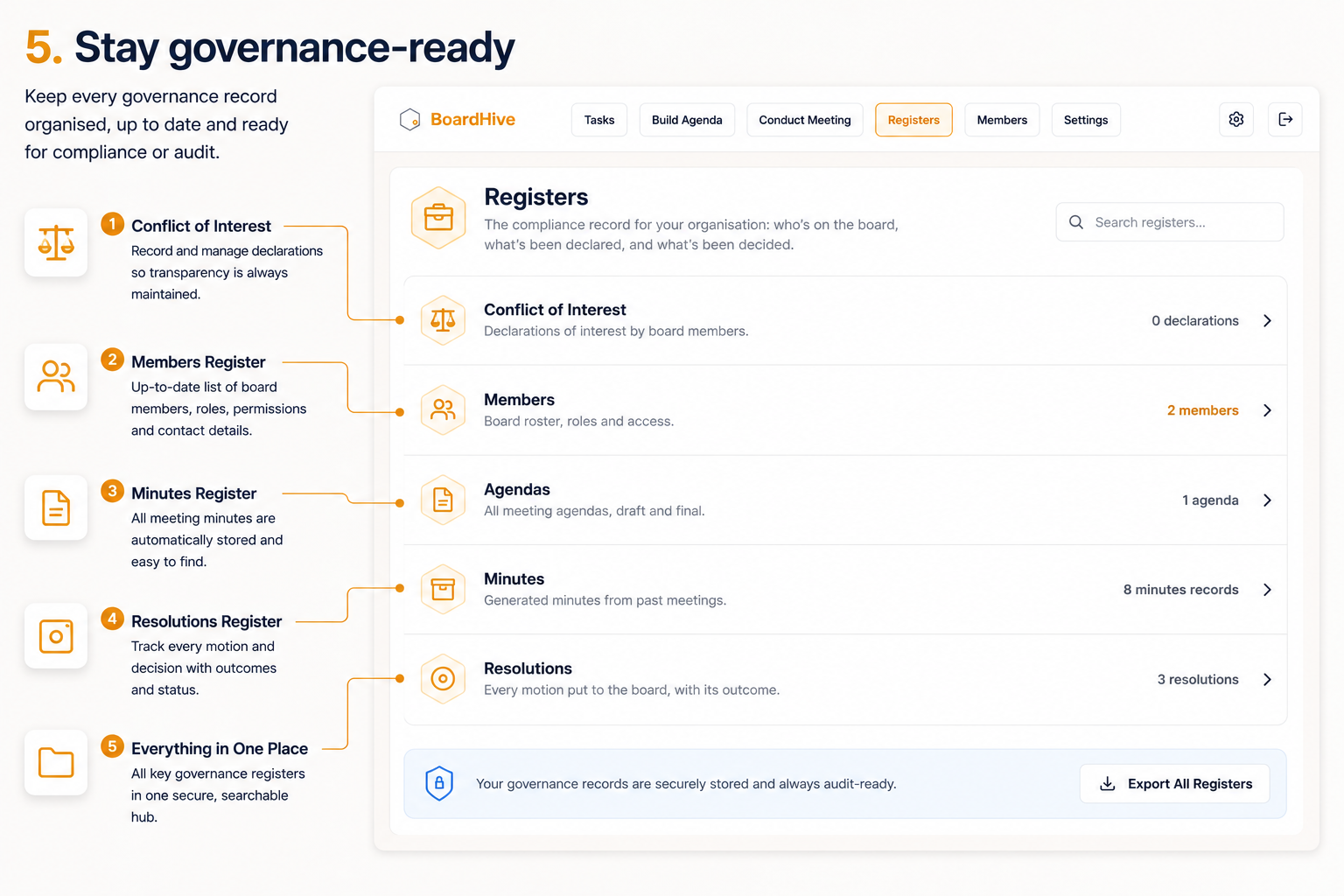
Task: Click the Export All Registers button
Action: (1174, 784)
